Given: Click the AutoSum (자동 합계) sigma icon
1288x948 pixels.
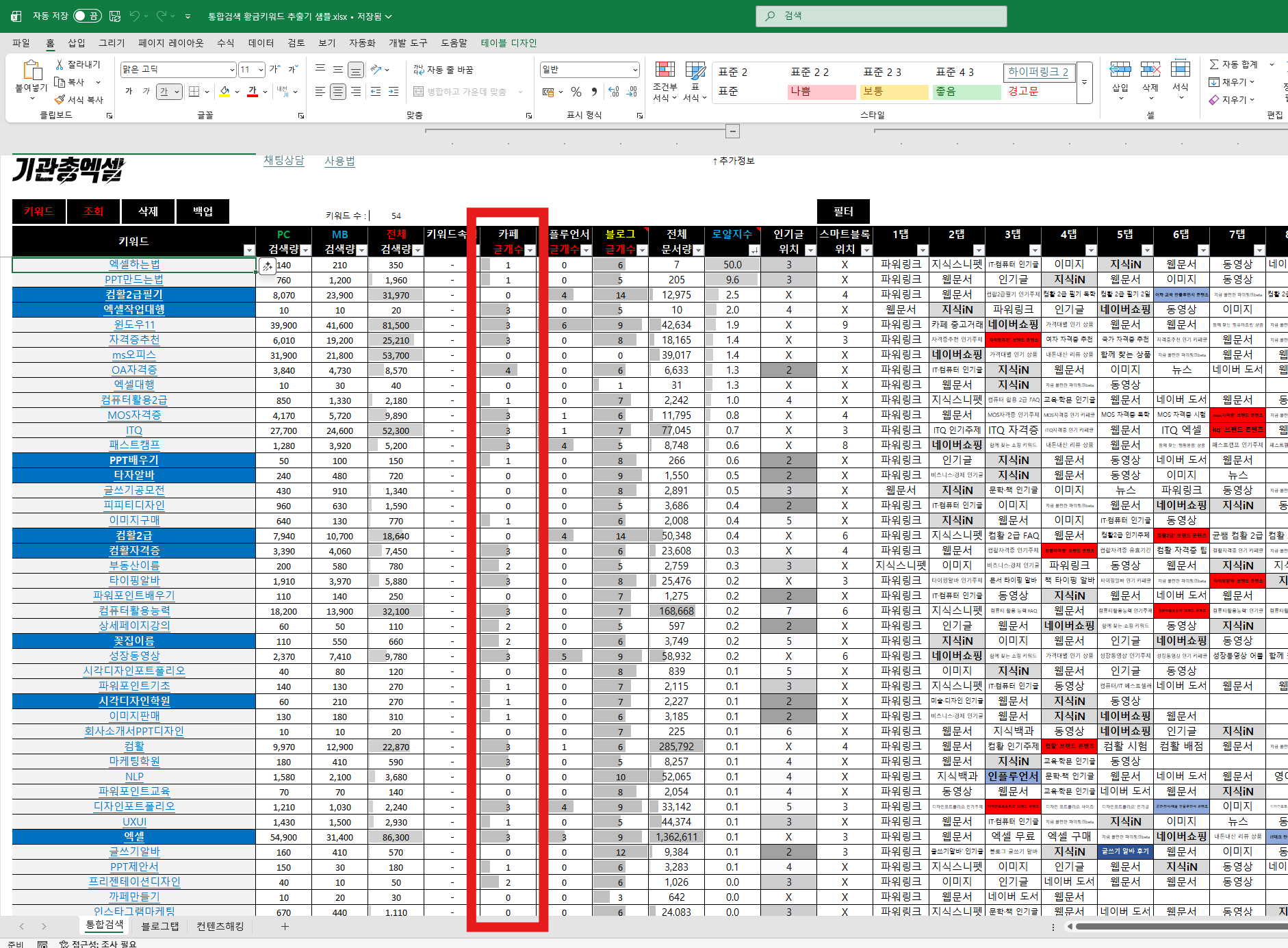Looking at the screenshot, I should click(1214, 64).
